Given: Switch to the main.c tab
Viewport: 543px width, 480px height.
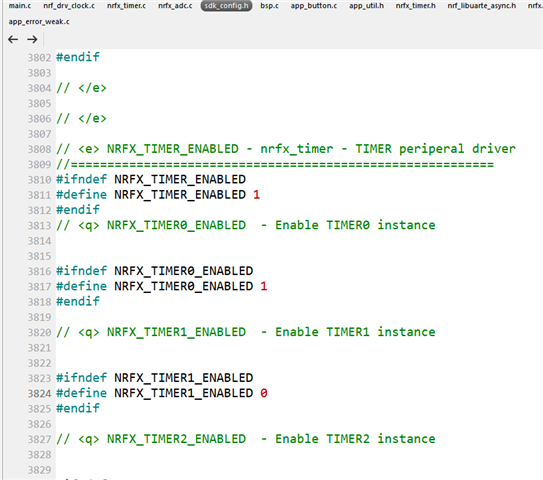Looking at the screenshot, I should pos(20,6).
